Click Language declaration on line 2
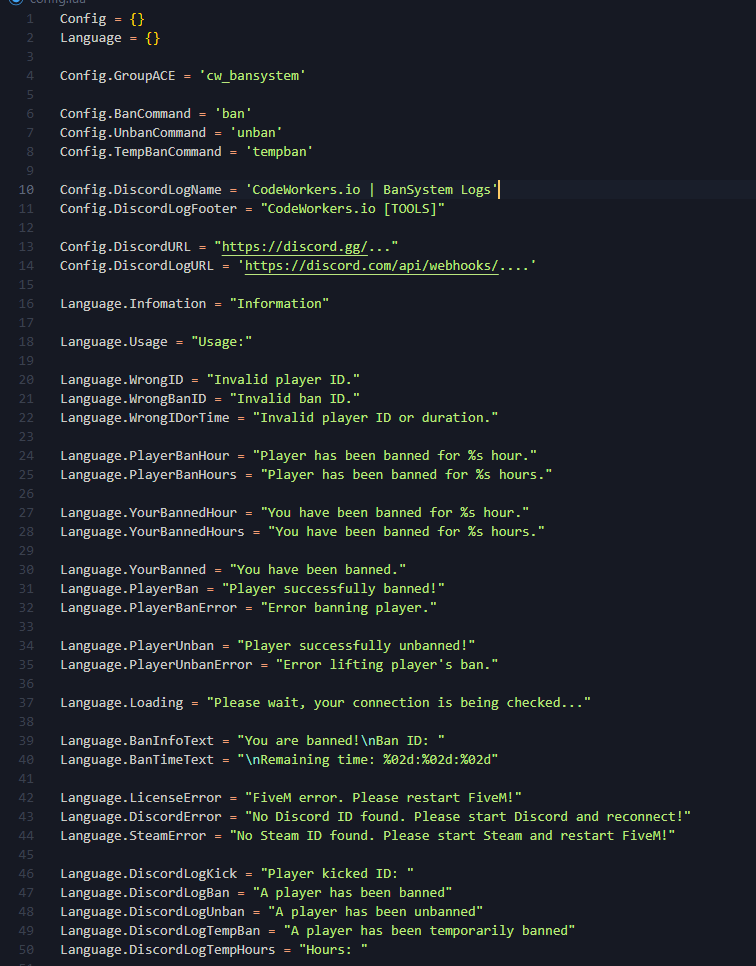Screen dimensions: 756x966 [x=91, y=38]
